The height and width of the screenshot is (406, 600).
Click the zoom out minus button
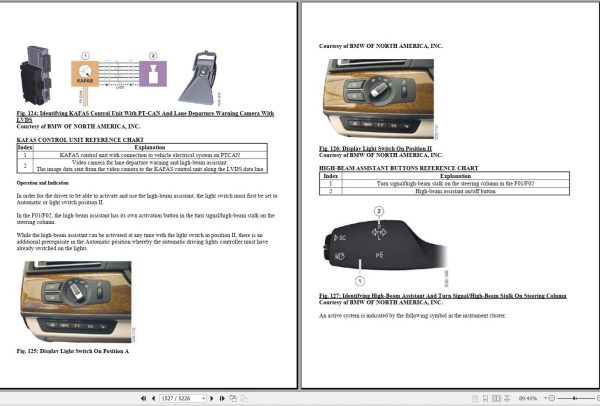pyautogui.click(x=552, y=398)
